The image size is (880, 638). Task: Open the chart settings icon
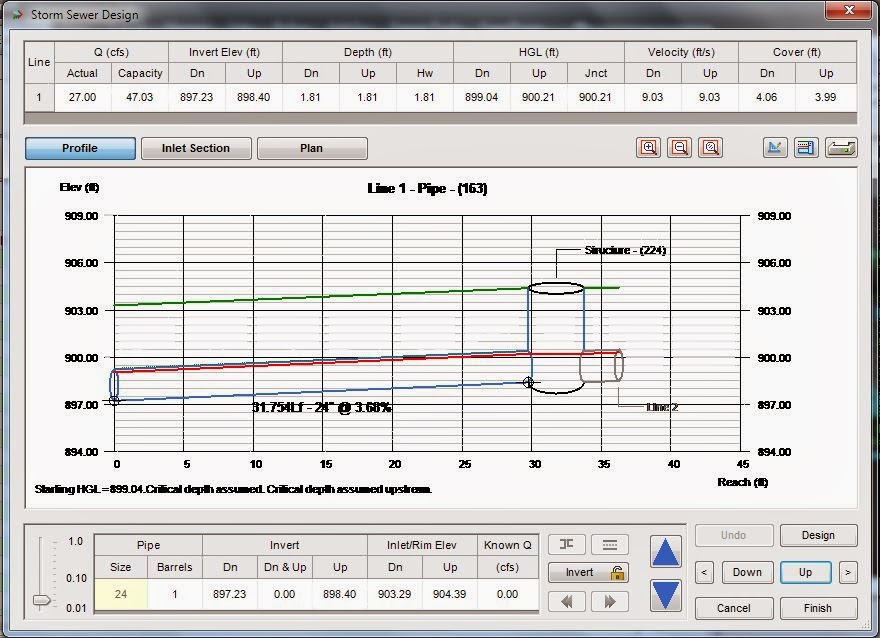point(776,147)
